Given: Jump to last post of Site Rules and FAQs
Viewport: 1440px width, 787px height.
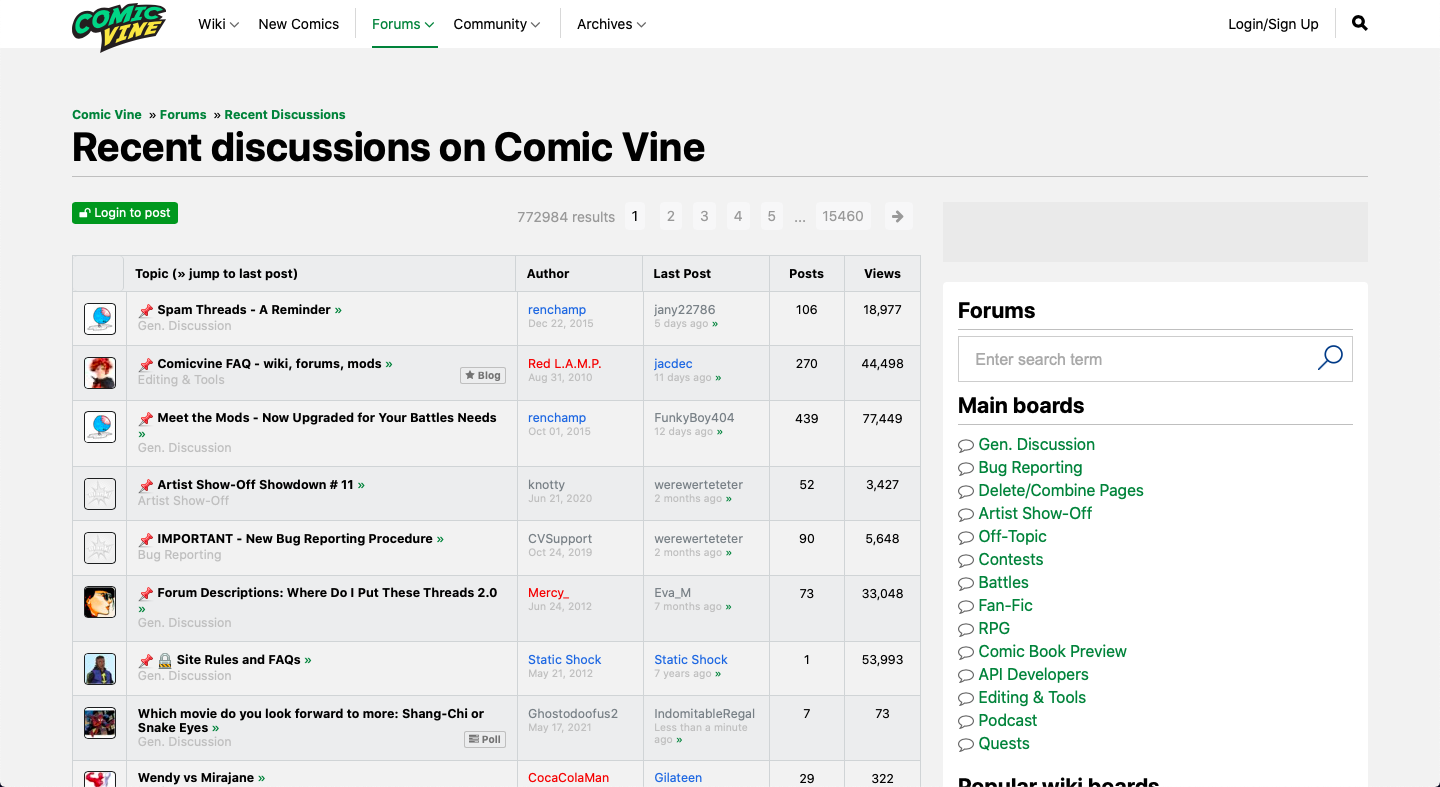Looking at the screenshot, I should 308,660.
